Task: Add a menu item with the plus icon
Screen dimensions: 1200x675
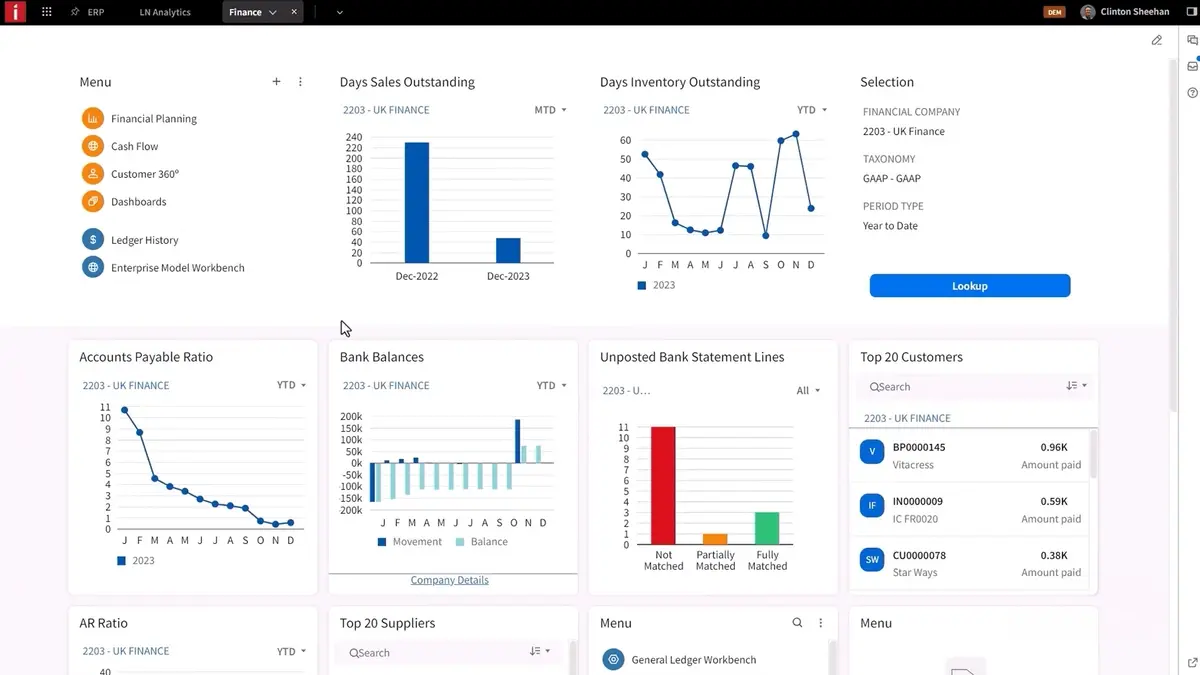Action: [x=277, y=82]
